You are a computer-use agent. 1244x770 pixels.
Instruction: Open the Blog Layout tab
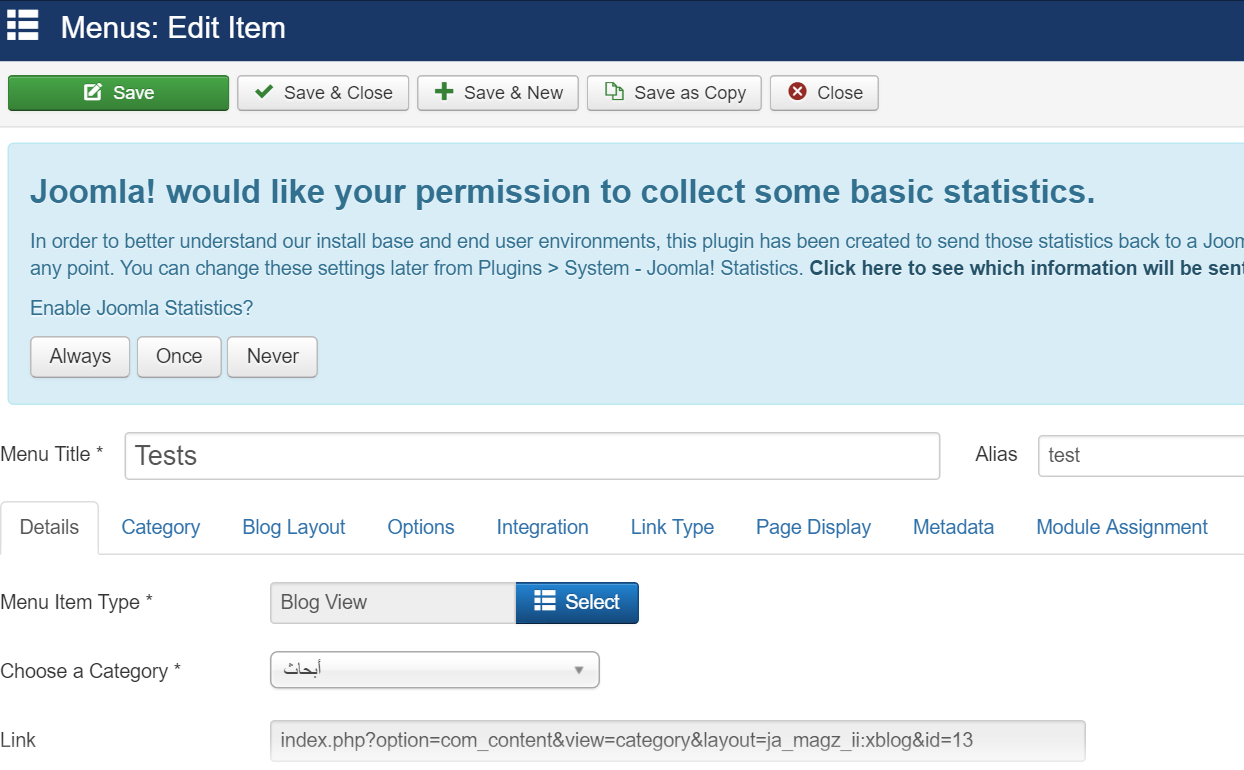pos(293,527)
